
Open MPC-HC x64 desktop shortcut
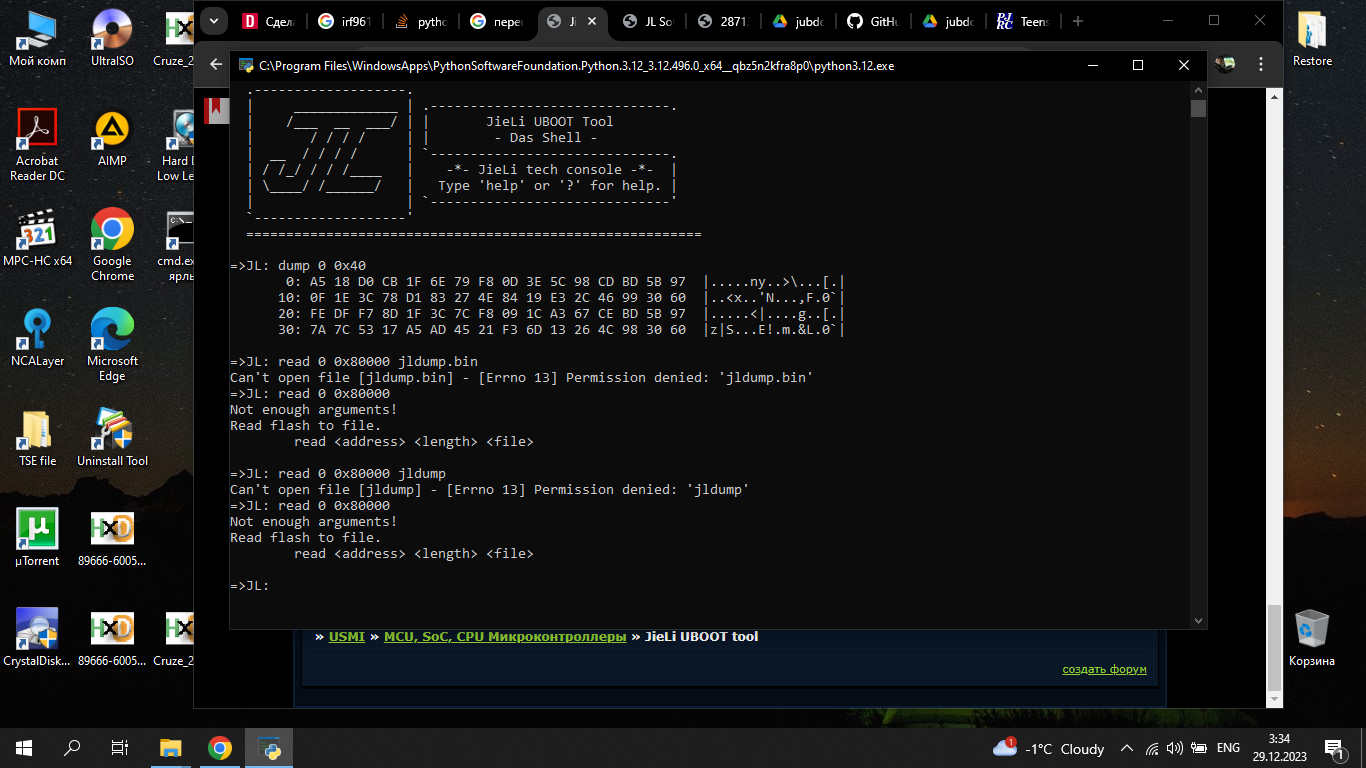37,238
